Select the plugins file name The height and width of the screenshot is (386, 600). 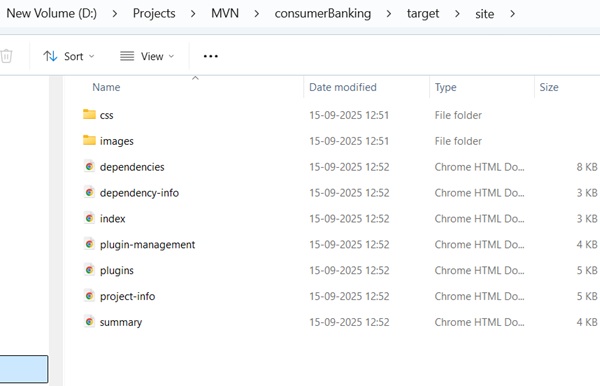point(117,270)
